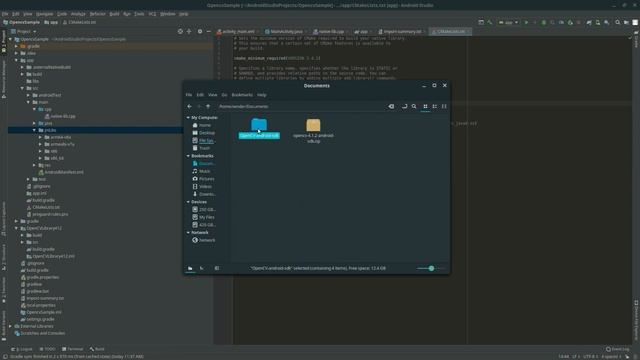Image resolution: width=640 pixels, height=360 pixels.
Task: Open search in Documents file manager
Action: click(414, 107)
